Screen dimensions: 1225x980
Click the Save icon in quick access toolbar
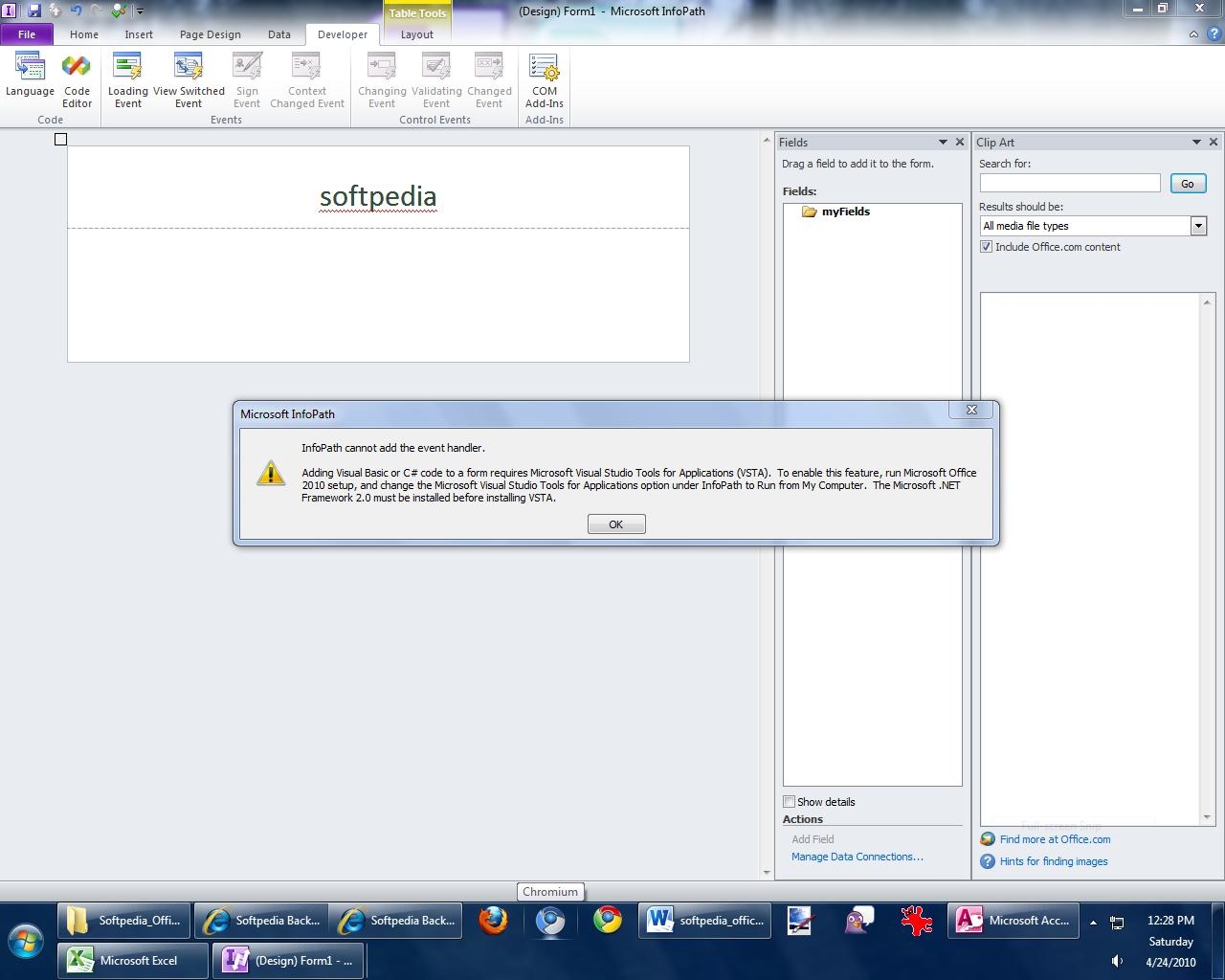(x=34, y=11)
